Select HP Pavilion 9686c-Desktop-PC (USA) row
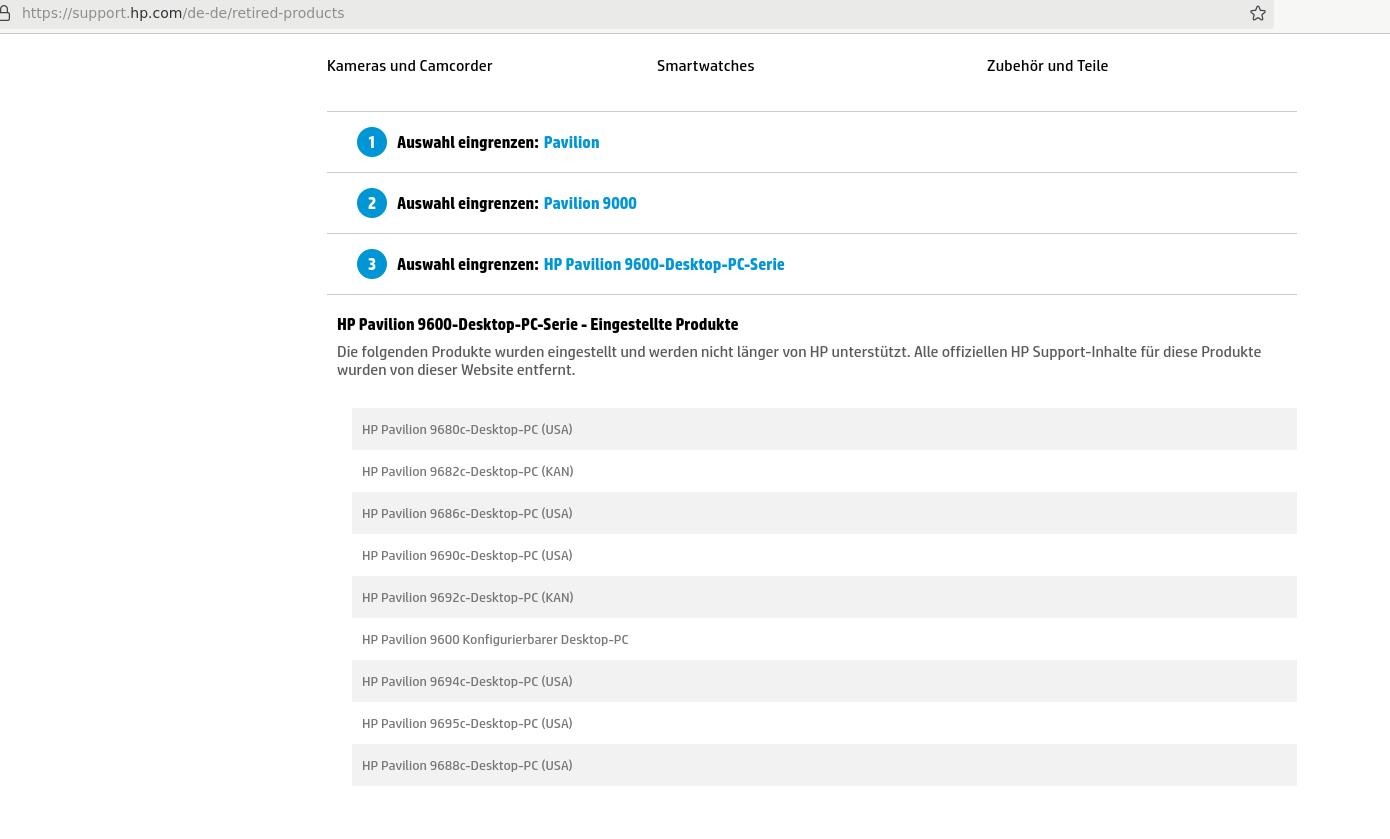This screenshot has width=1390, height=839. pyautogui.click(x=824, y=513)
